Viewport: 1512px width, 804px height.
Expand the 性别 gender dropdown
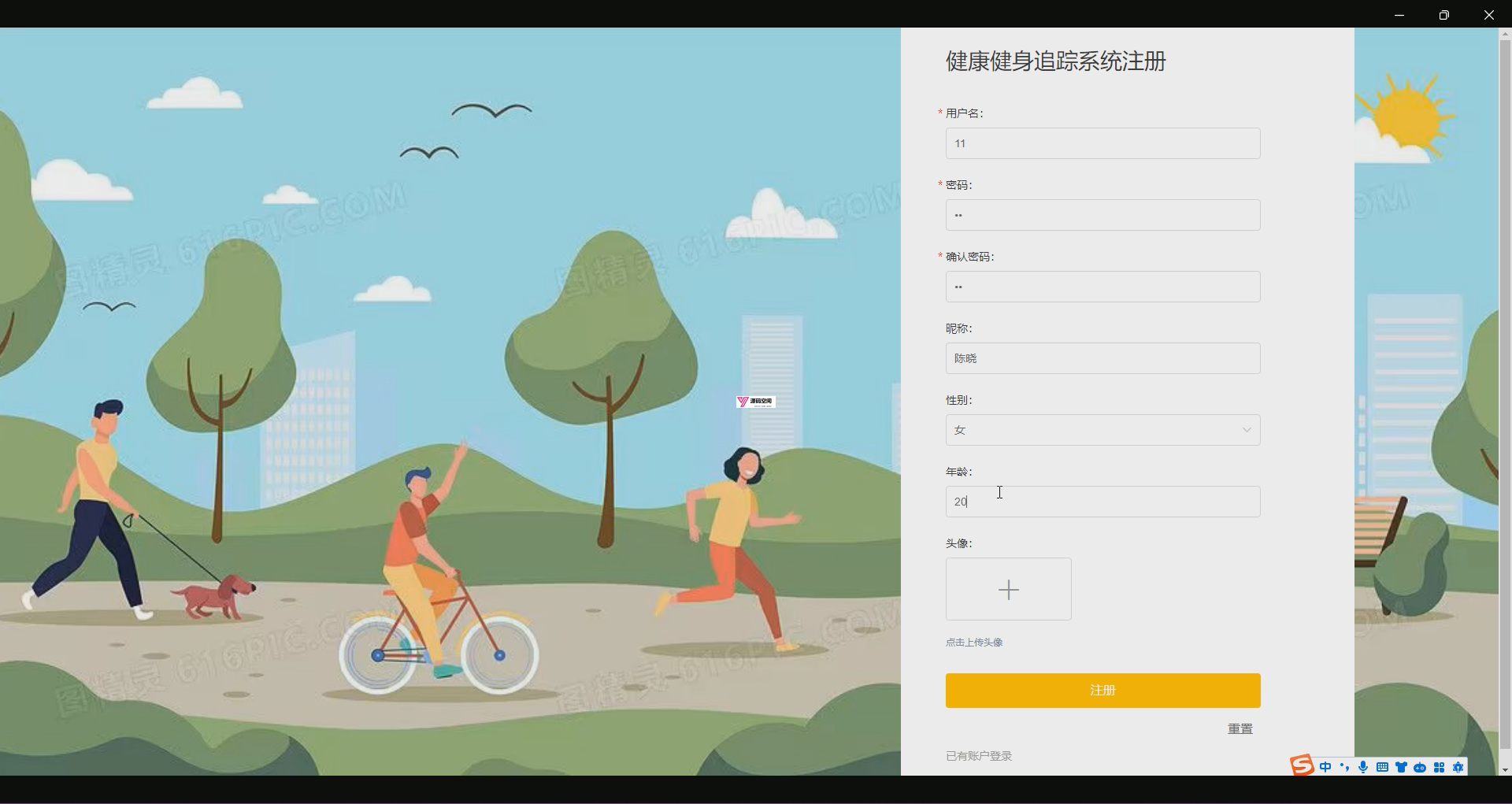pyautogui.click(x=1102, y=430)
